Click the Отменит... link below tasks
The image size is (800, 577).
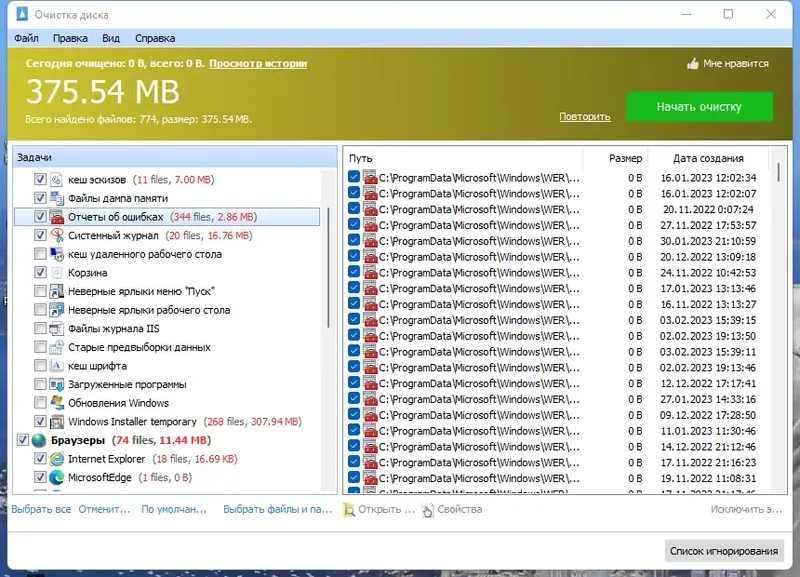(105, 509)
